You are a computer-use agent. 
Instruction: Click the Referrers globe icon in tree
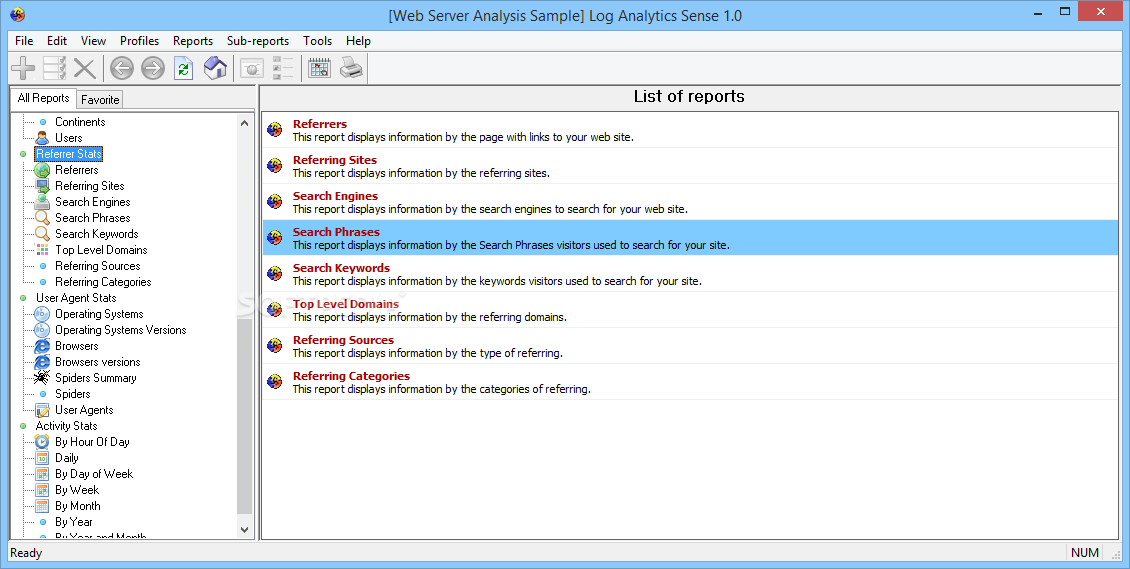(43, 170)
